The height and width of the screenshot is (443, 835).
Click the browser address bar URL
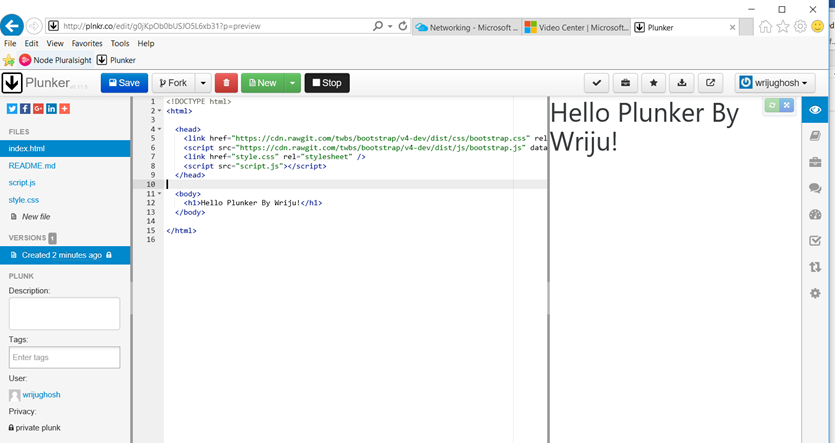pyautogui.click(x=162, y=26)
